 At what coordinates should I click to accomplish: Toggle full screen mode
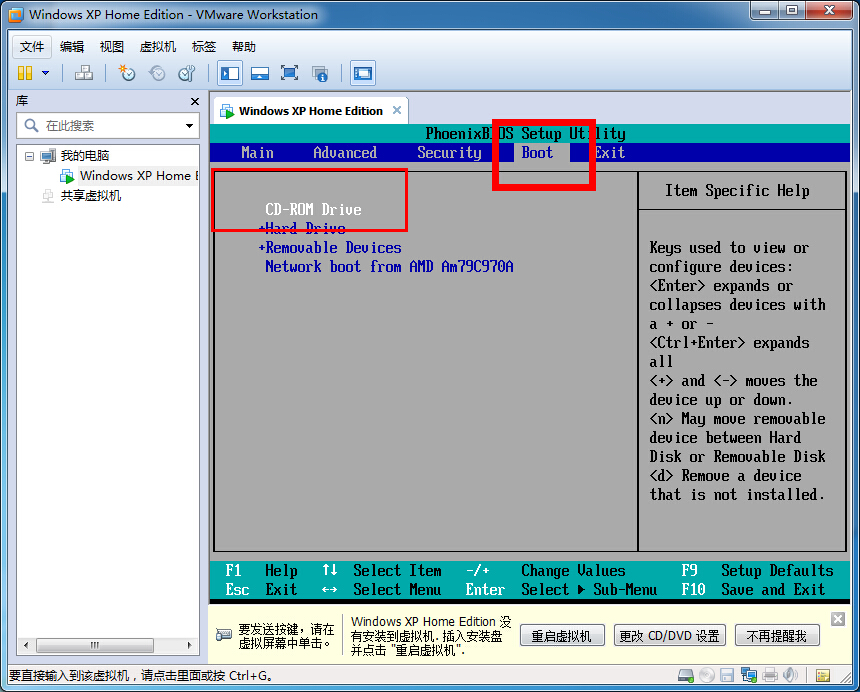coord(290,73)
